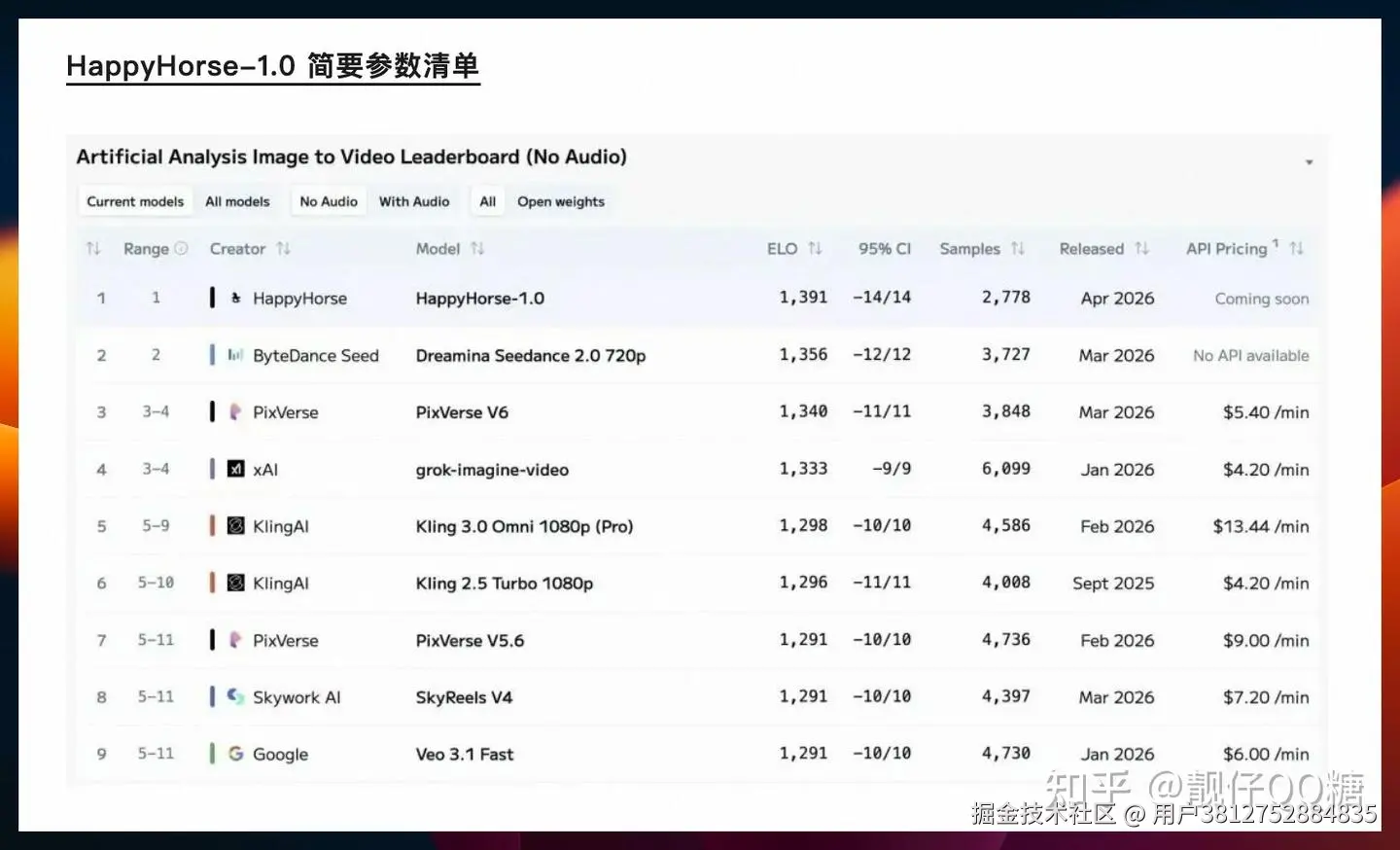Click the xAI creator name
This screenshot has height=850, width=1400.
coord(265,470)
